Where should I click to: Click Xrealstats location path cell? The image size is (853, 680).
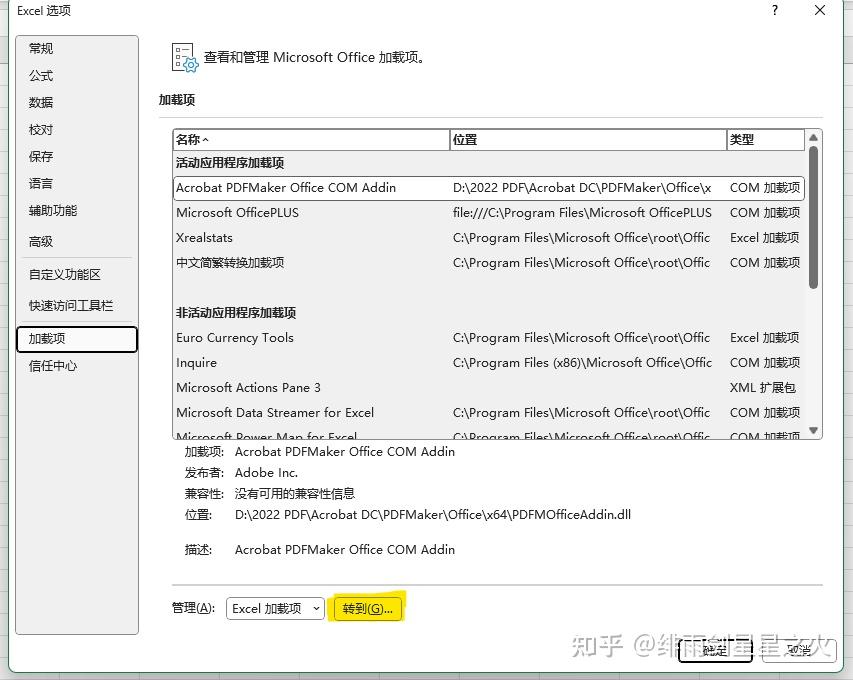[x=581, y=238]
